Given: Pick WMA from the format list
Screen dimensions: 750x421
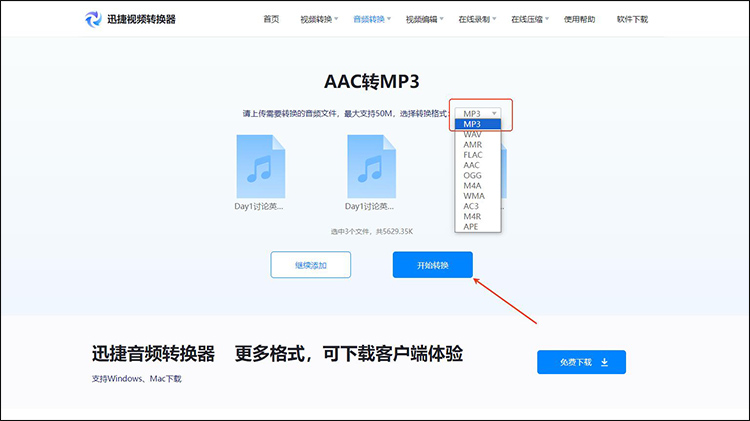Looking at the screenshot, I should [x=478, y=196].
